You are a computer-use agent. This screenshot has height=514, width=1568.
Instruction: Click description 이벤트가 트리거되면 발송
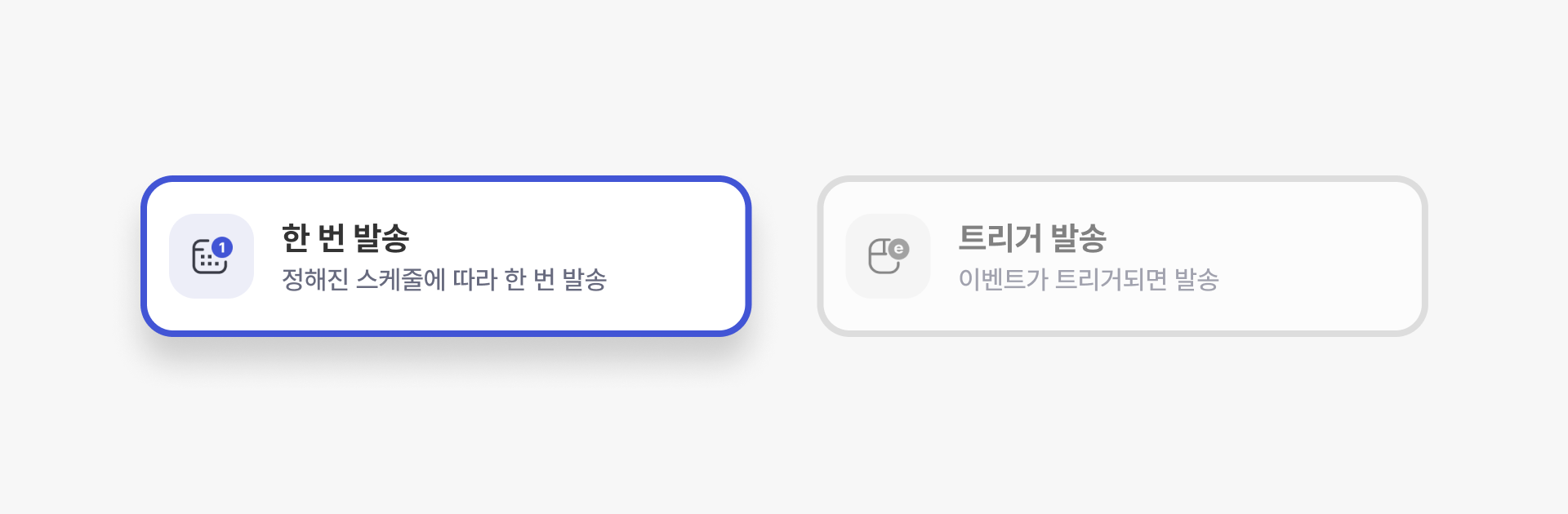click(x=1088, y=280)
